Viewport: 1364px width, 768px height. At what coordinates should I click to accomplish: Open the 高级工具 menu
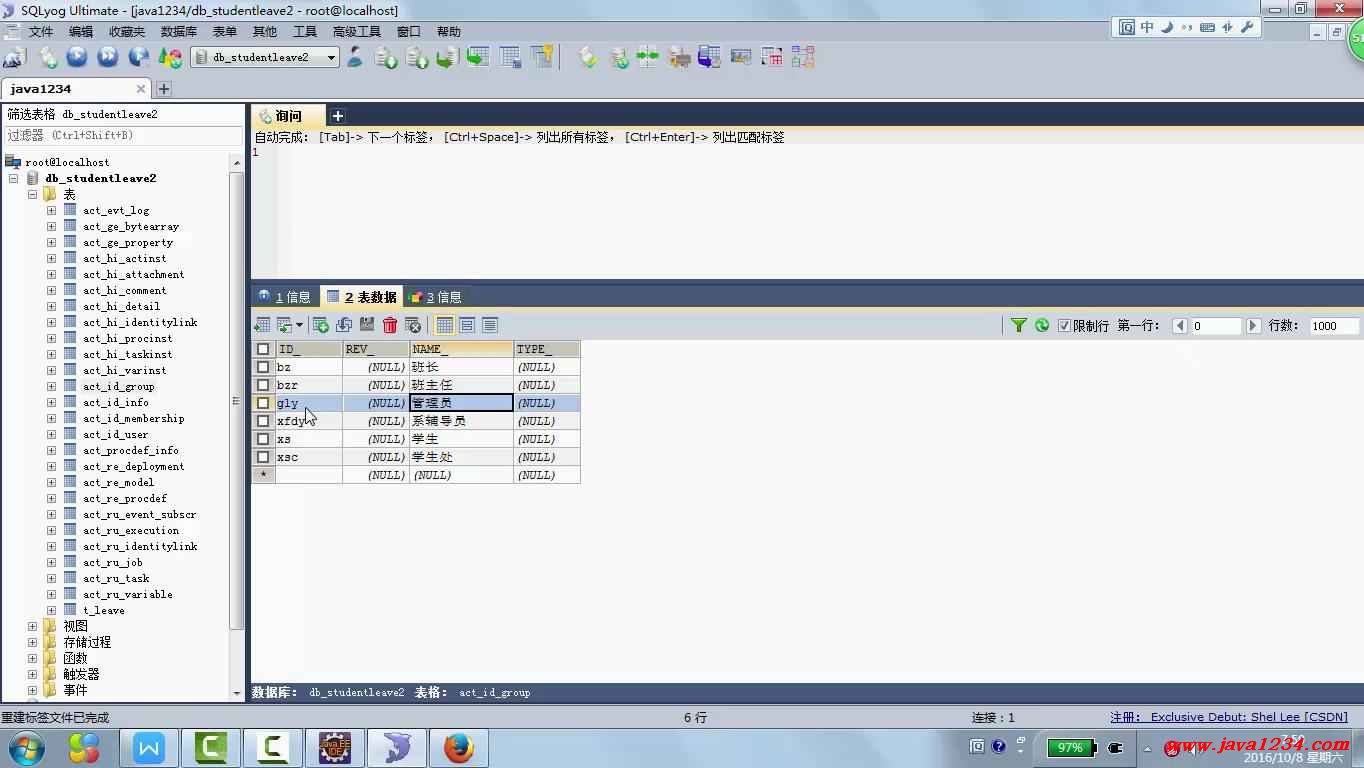(x=357, y=32)
